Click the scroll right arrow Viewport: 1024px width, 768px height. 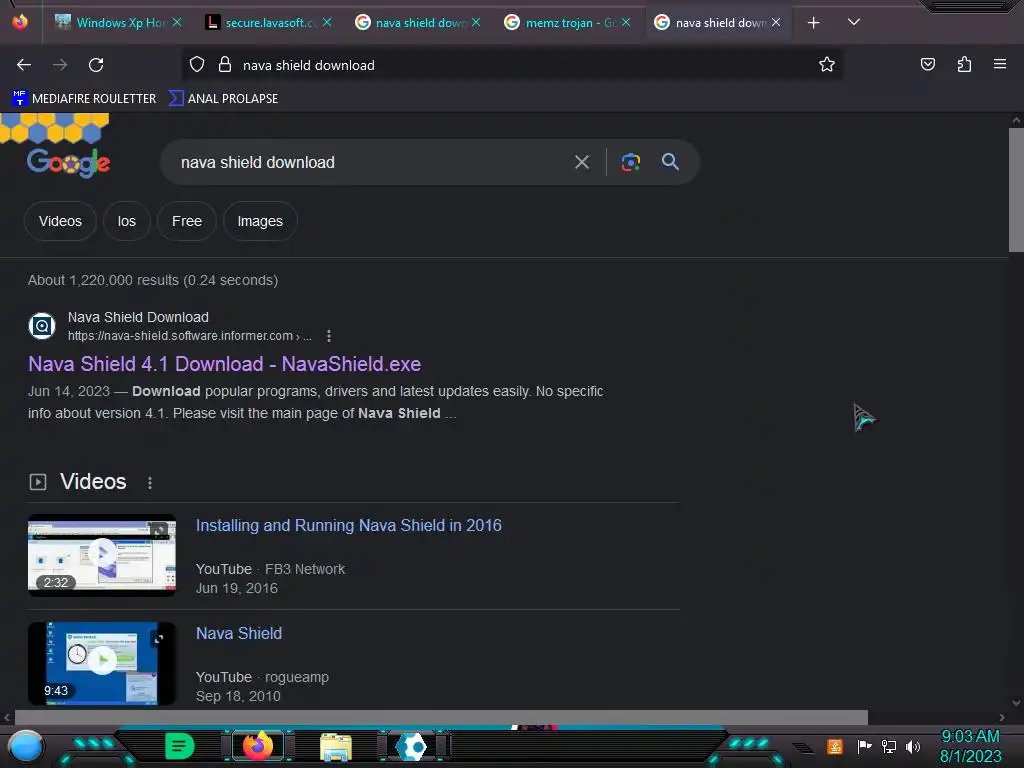coord(1002,717)
